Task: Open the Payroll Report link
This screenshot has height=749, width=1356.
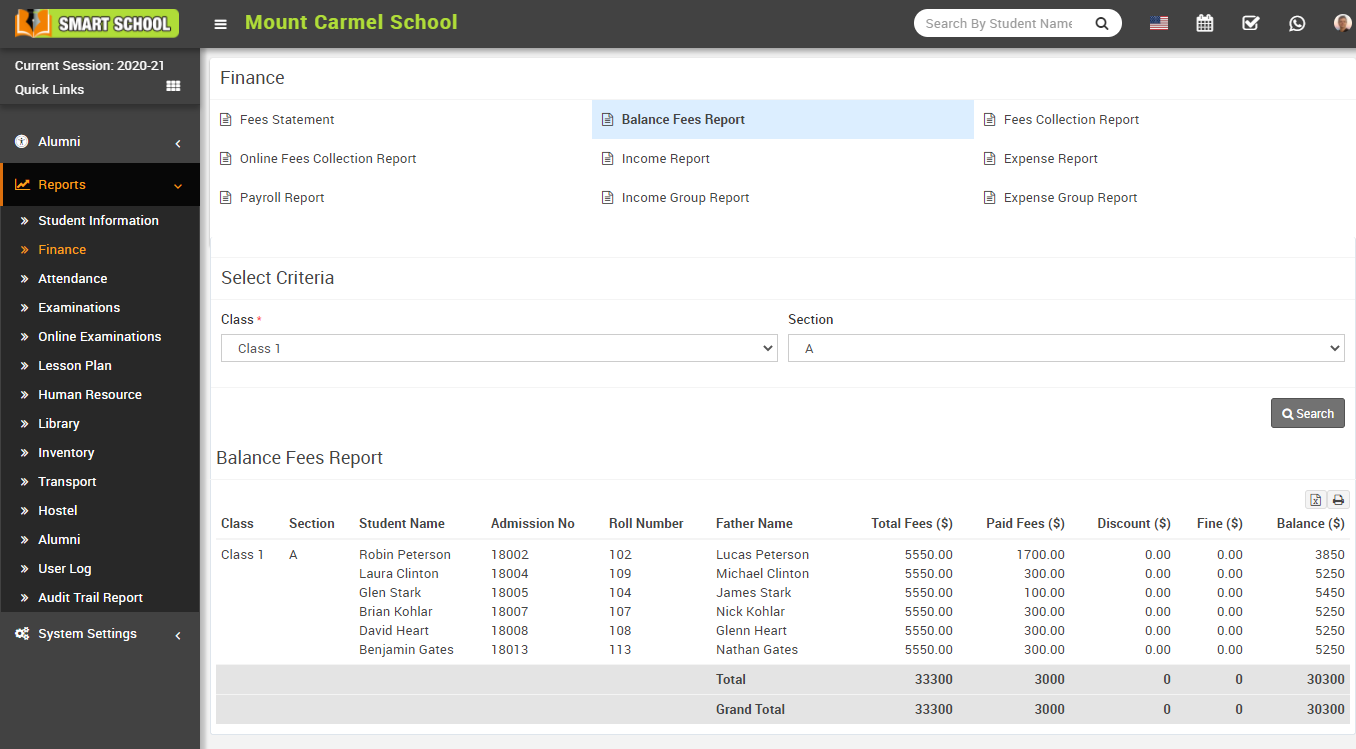Action: tap(282, 197)
